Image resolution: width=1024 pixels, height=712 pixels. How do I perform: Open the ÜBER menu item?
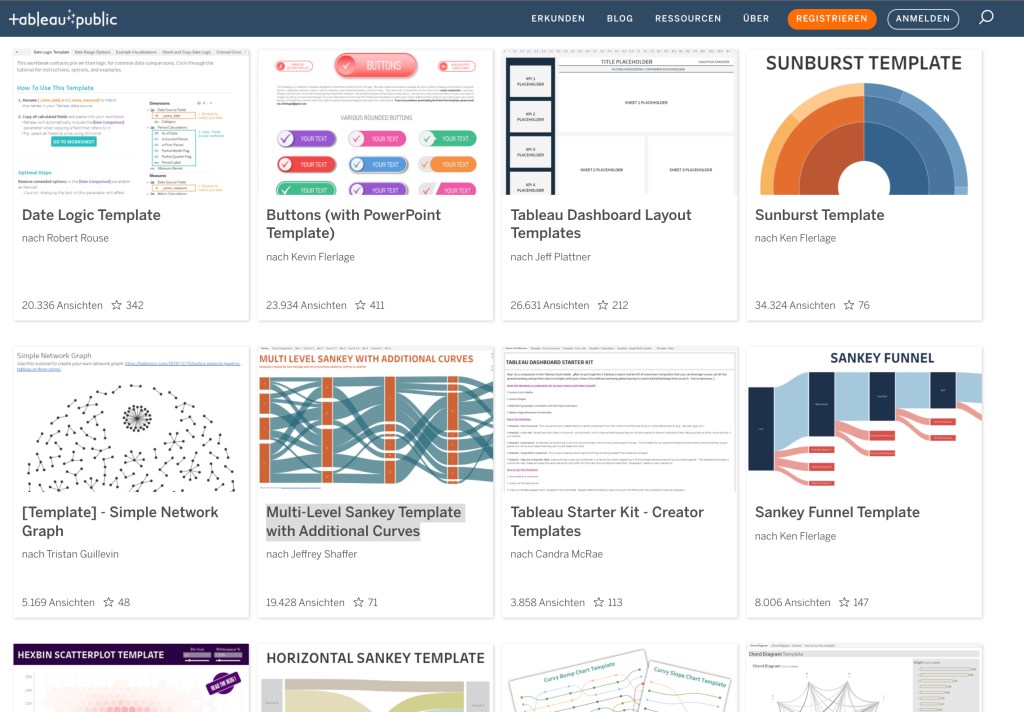pos(756,18)
